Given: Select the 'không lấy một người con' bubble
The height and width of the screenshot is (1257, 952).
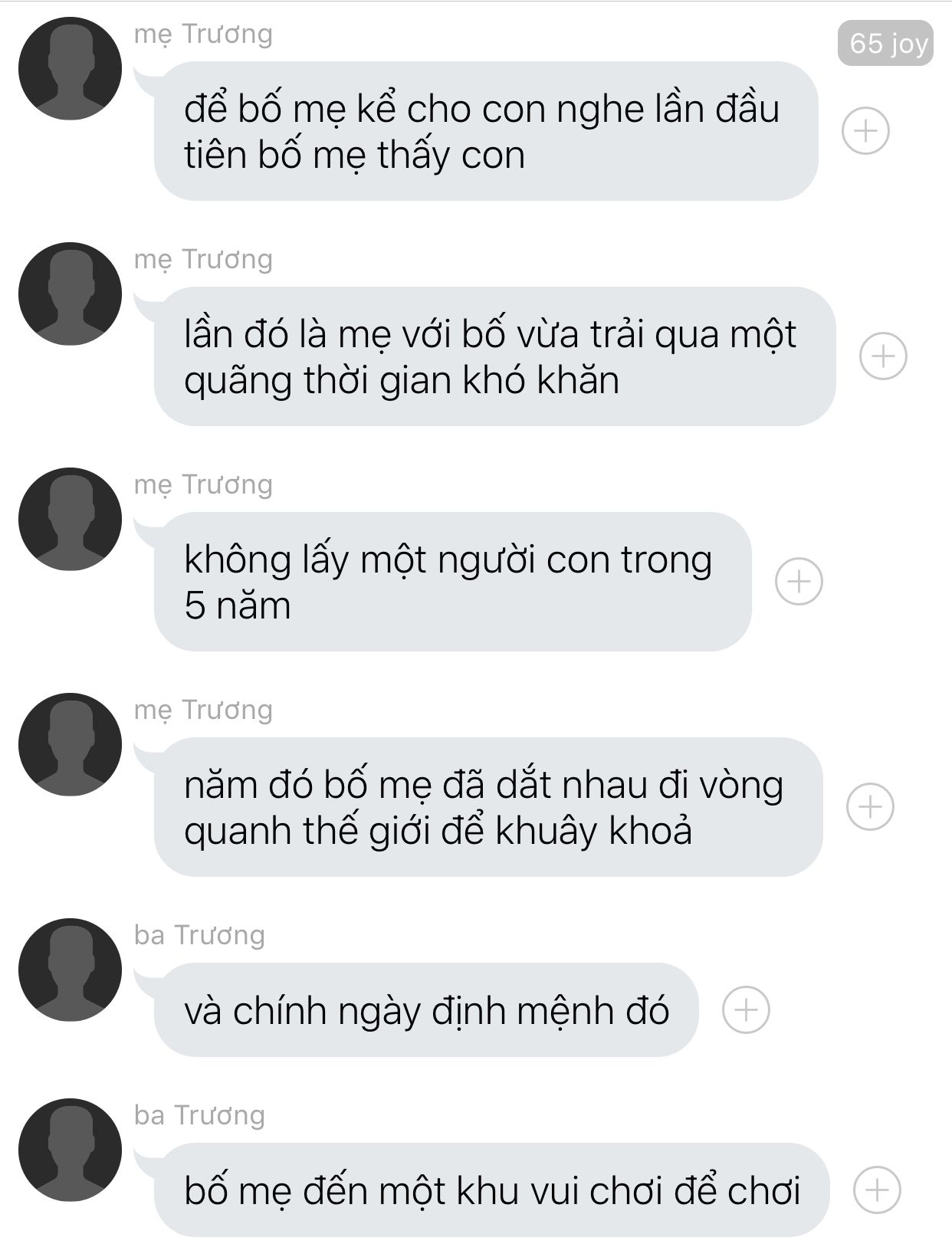Looking at the screenshot, I should [452, 582].
